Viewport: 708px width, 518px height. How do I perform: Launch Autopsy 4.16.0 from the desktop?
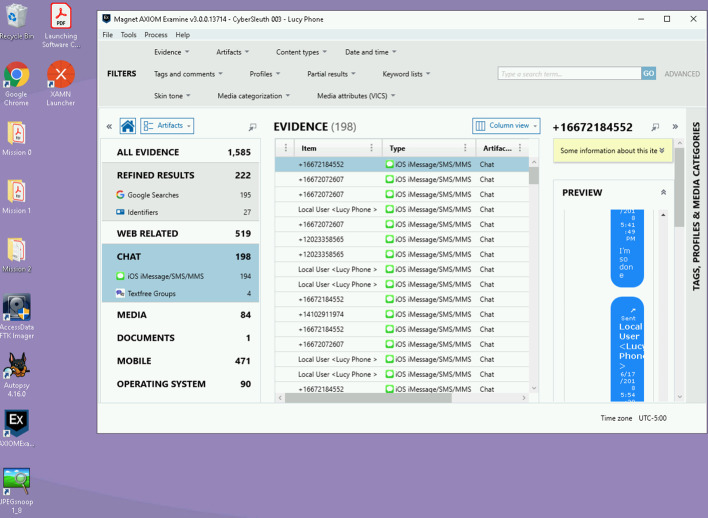pos(17,371)
